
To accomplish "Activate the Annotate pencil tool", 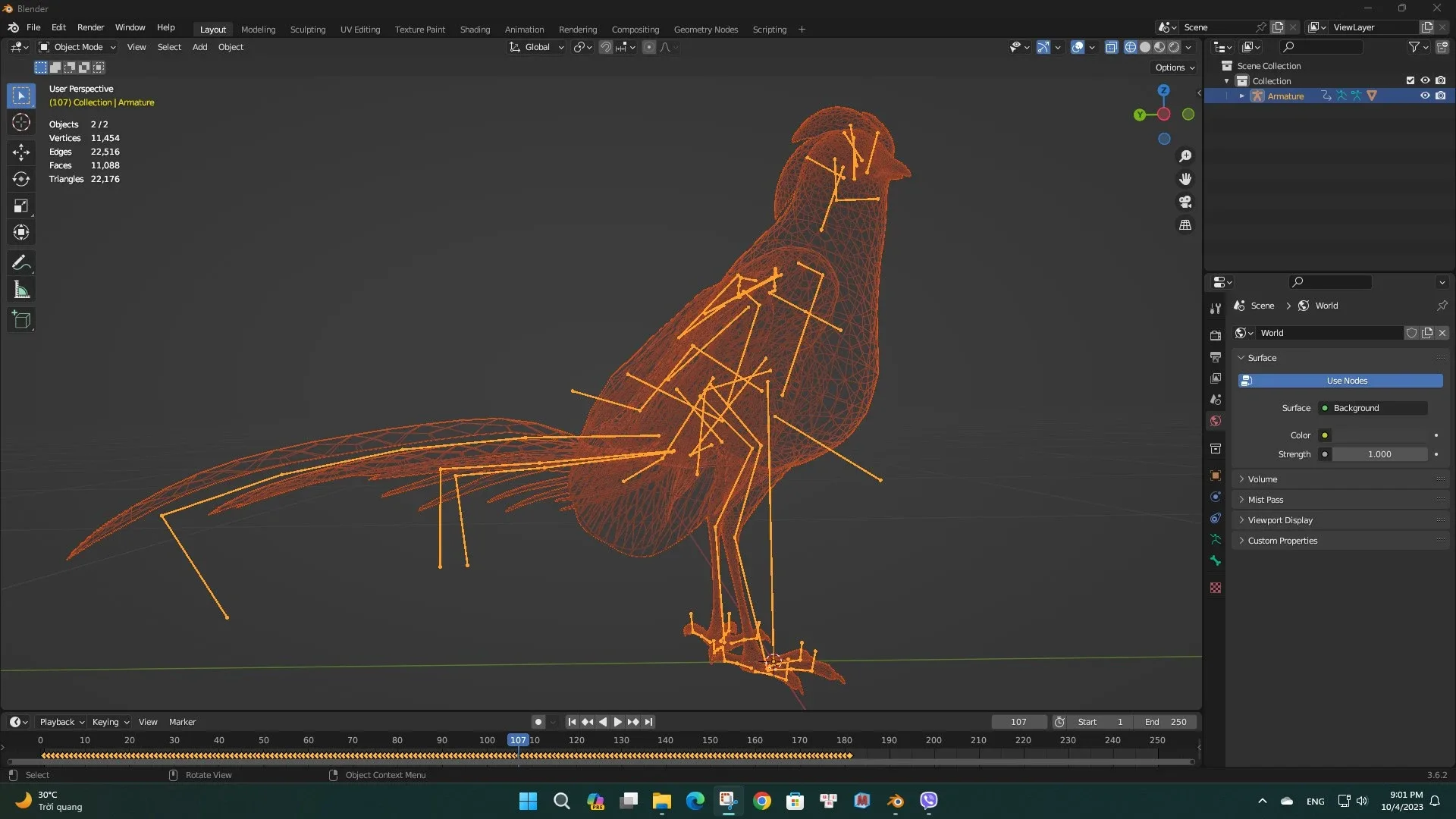I will point(21,263).
